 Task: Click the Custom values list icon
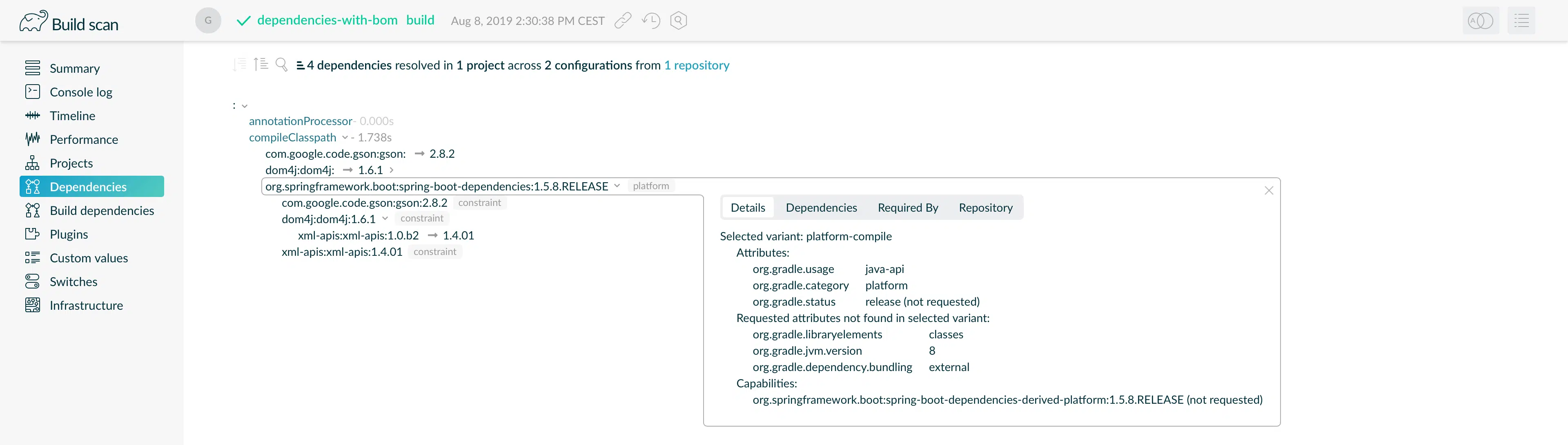tap(32, 257)
